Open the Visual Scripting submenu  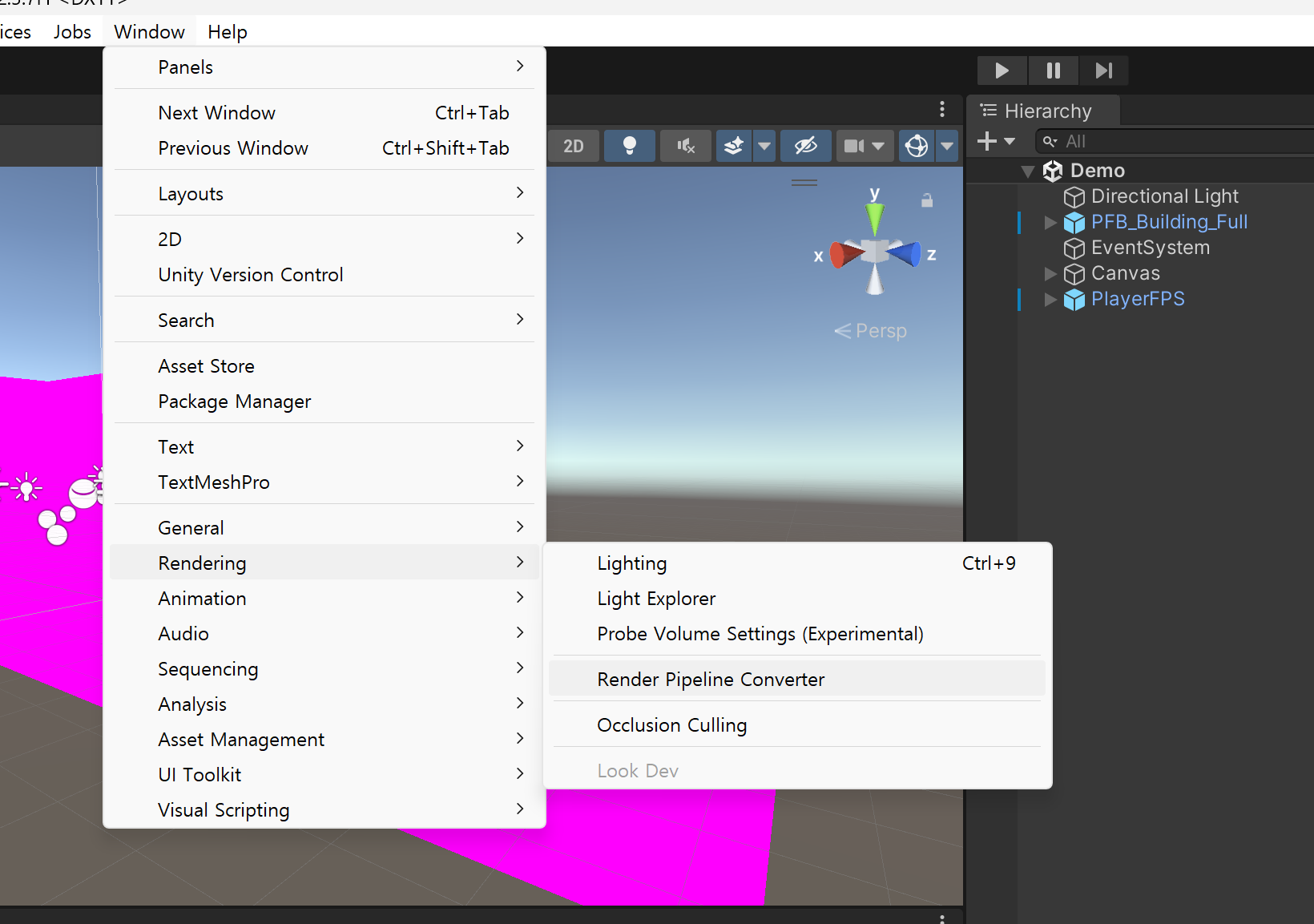(x=324, y=810)
